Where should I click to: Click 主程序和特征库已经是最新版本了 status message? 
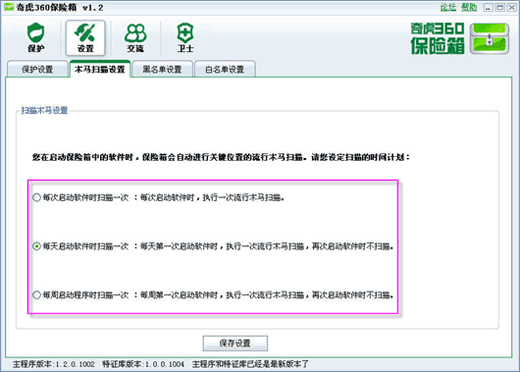[x=250, y=364]
